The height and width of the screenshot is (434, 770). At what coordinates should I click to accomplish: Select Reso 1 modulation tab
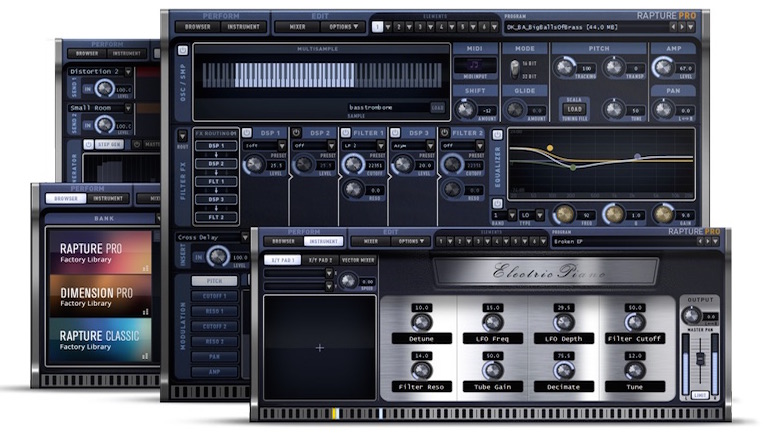(215, 311)
